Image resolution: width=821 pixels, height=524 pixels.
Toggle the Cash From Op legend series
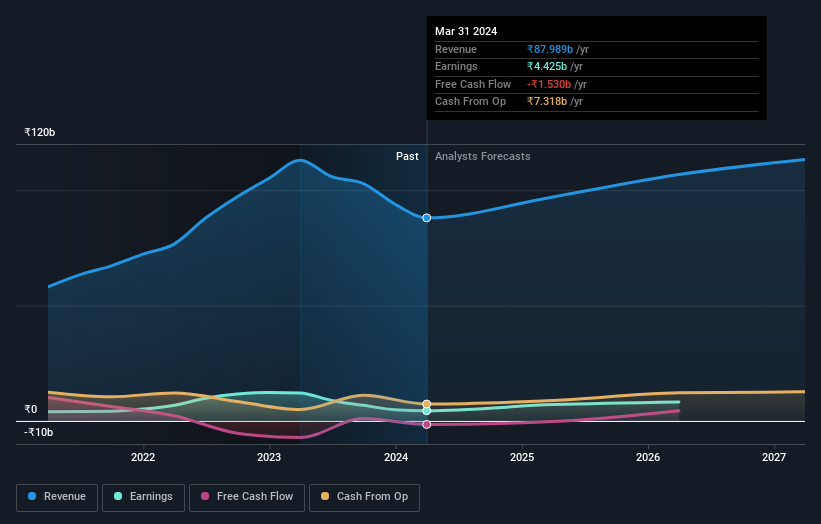364,497
